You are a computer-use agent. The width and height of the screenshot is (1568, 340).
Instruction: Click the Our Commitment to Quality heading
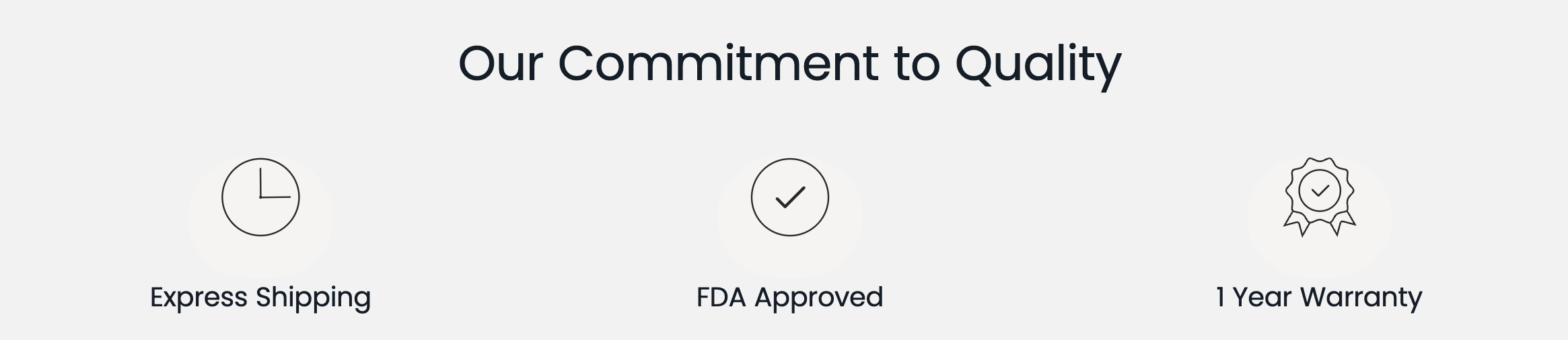point(790,64)
